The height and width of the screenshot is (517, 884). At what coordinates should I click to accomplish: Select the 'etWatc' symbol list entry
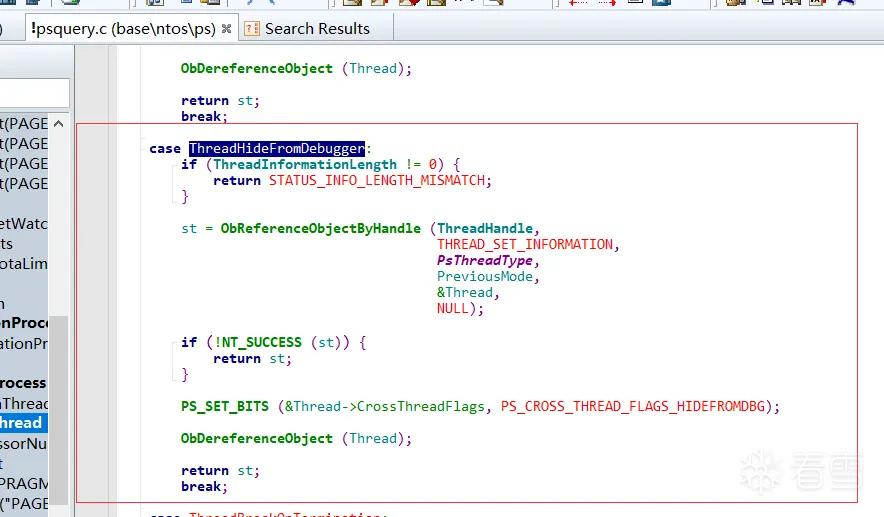pos(24,224)
